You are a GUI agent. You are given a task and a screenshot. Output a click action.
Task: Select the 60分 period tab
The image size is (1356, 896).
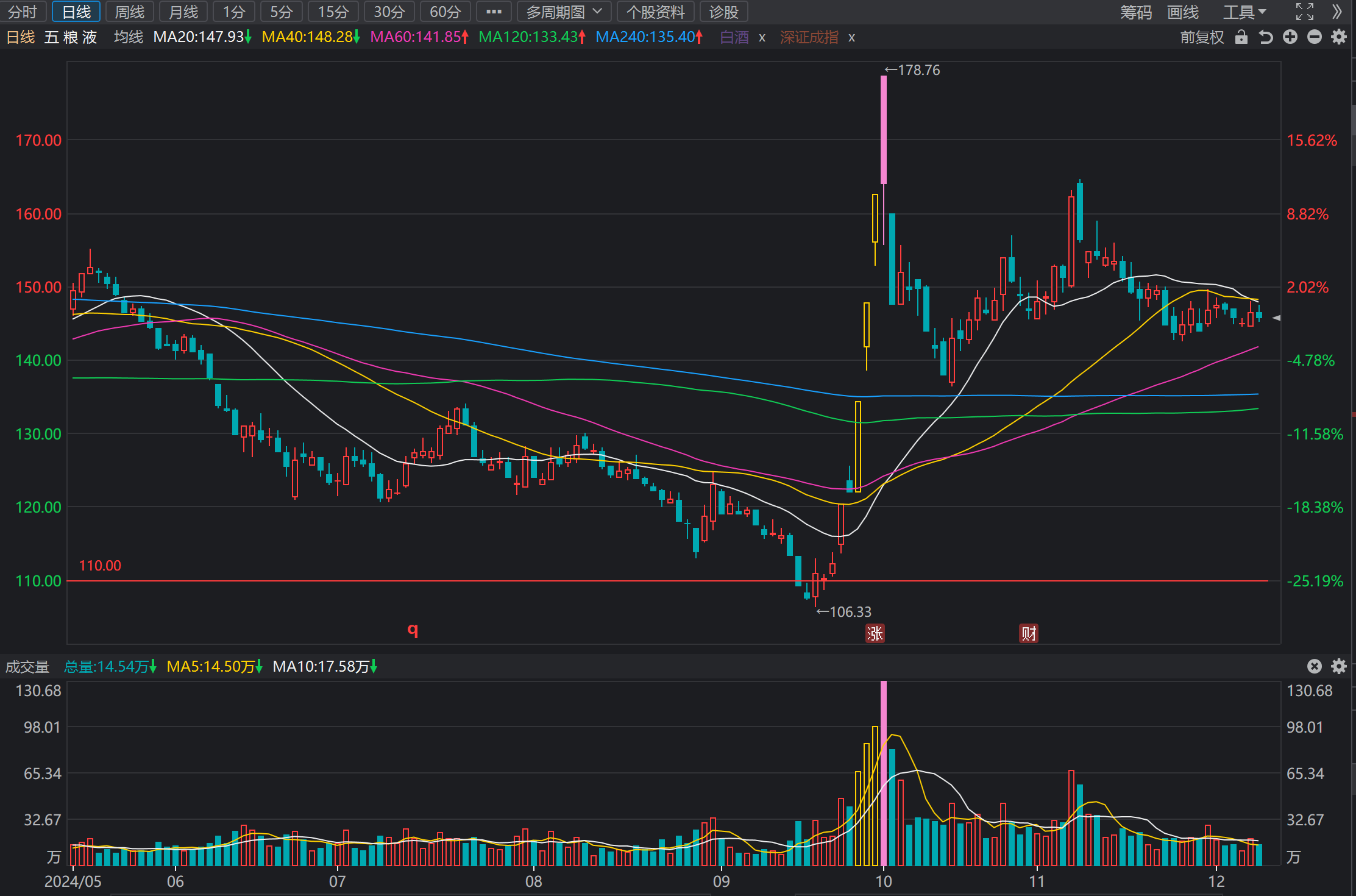[445, 12]
